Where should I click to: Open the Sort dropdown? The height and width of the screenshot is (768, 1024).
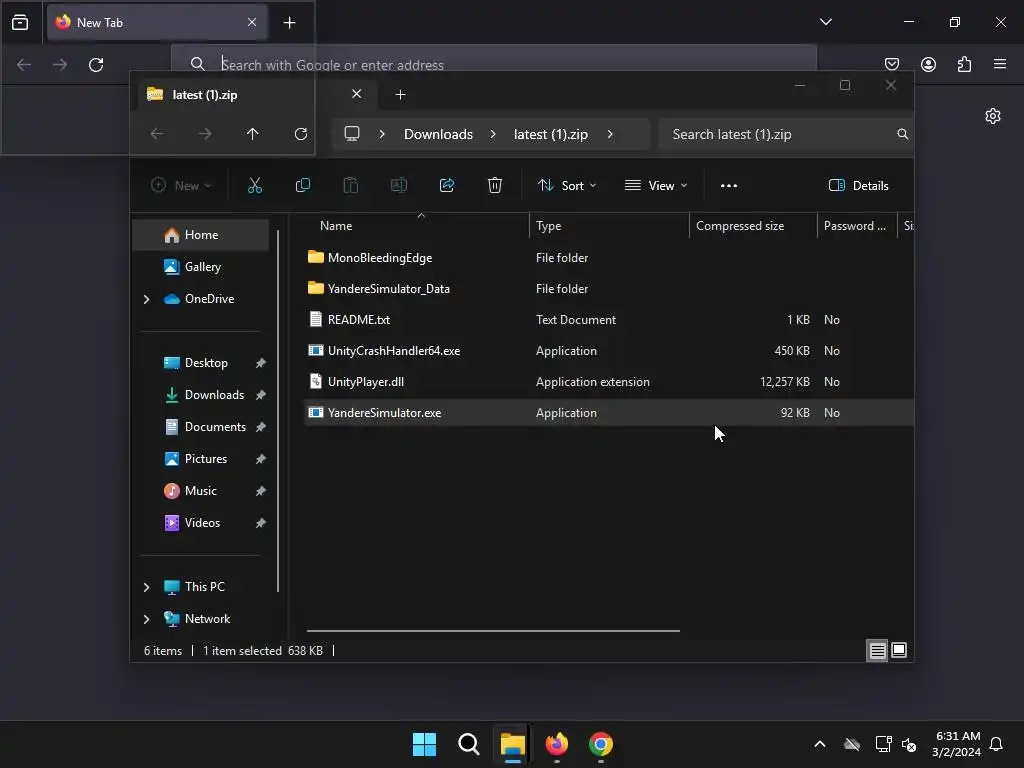567,185
